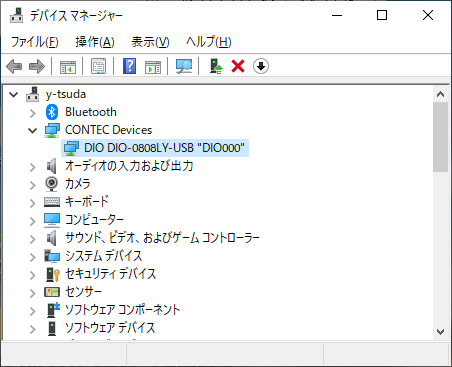Expand the ソフトウェア デバイス category
Viewport: 452px width, 367px height.
pos(33,329)
